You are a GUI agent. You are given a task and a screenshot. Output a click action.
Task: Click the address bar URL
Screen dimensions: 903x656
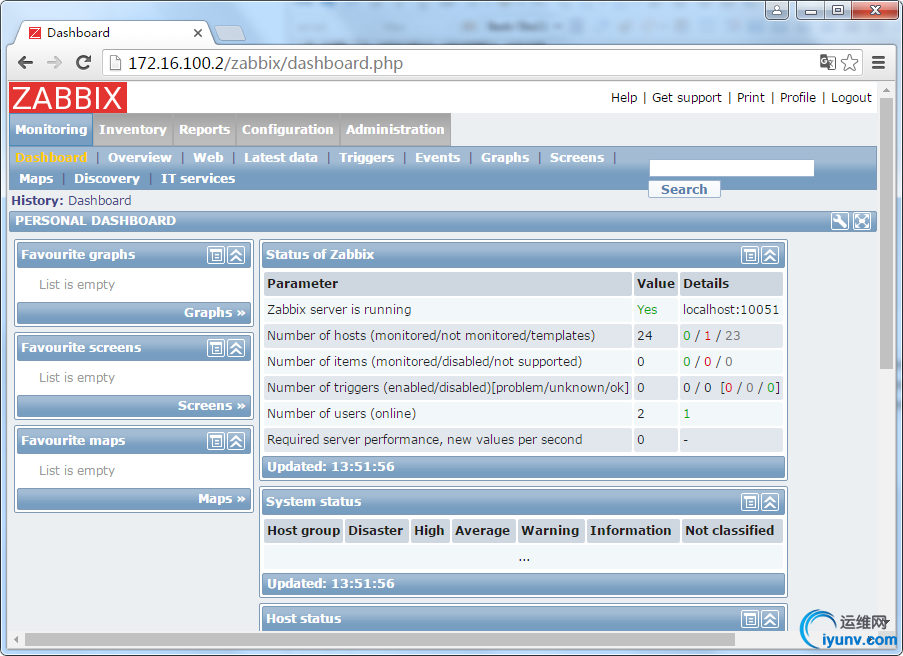(x=265, y=63)
